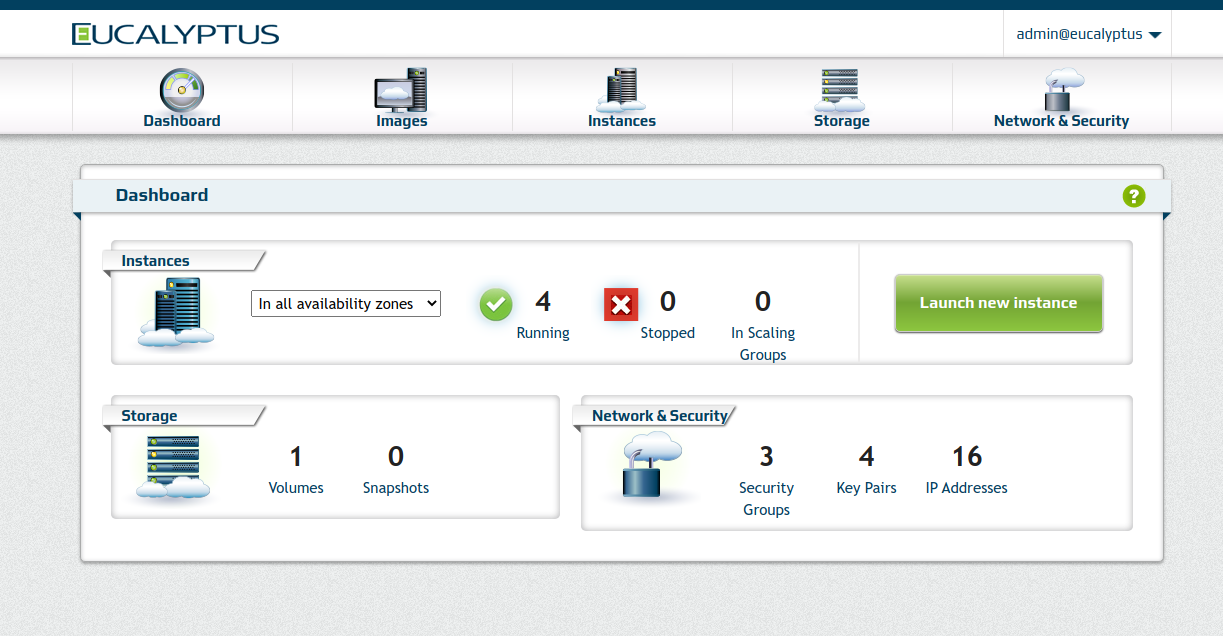Click the padlock cloud icon in Network panel
This screenshot has width=1223, height=636.
coord(645,466)
